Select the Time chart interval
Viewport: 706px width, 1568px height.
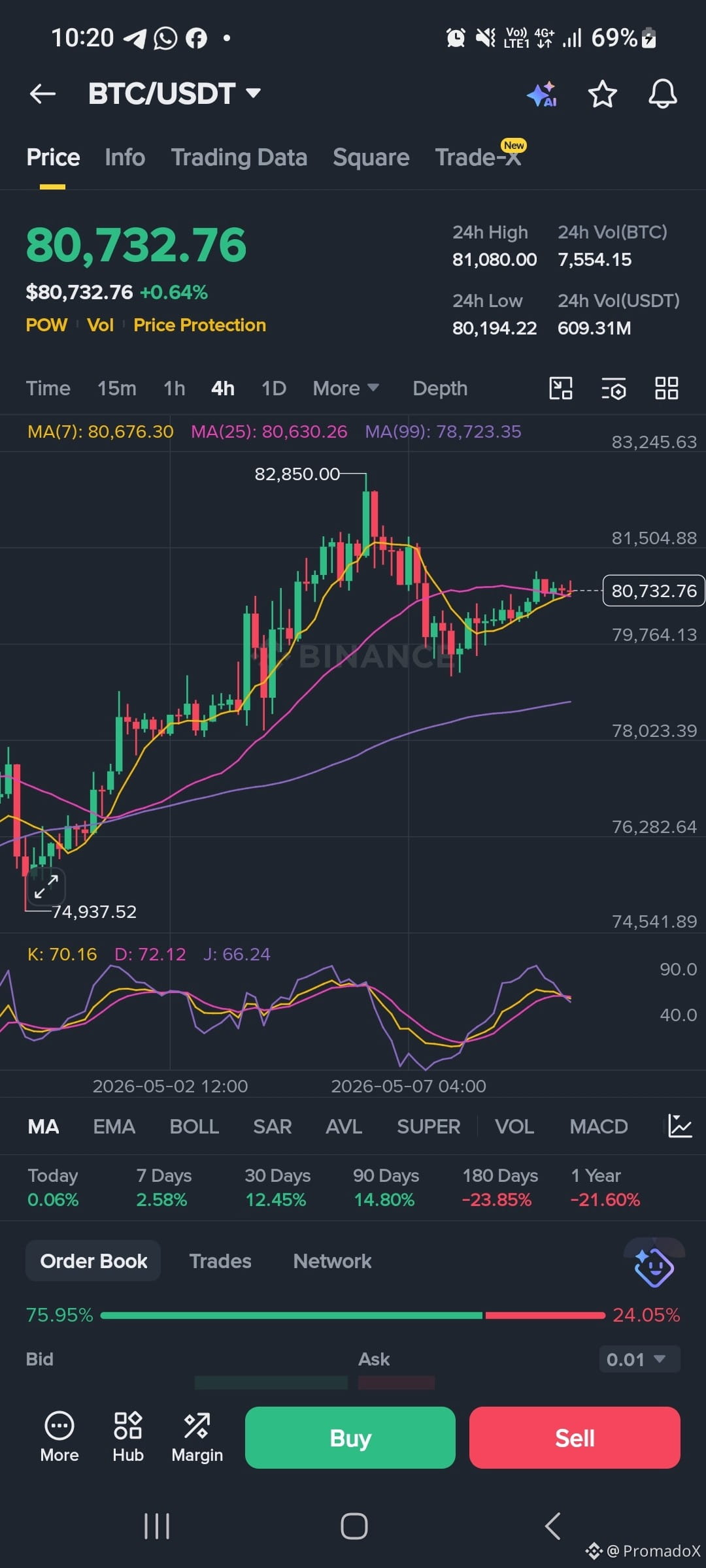click(48, 388)
